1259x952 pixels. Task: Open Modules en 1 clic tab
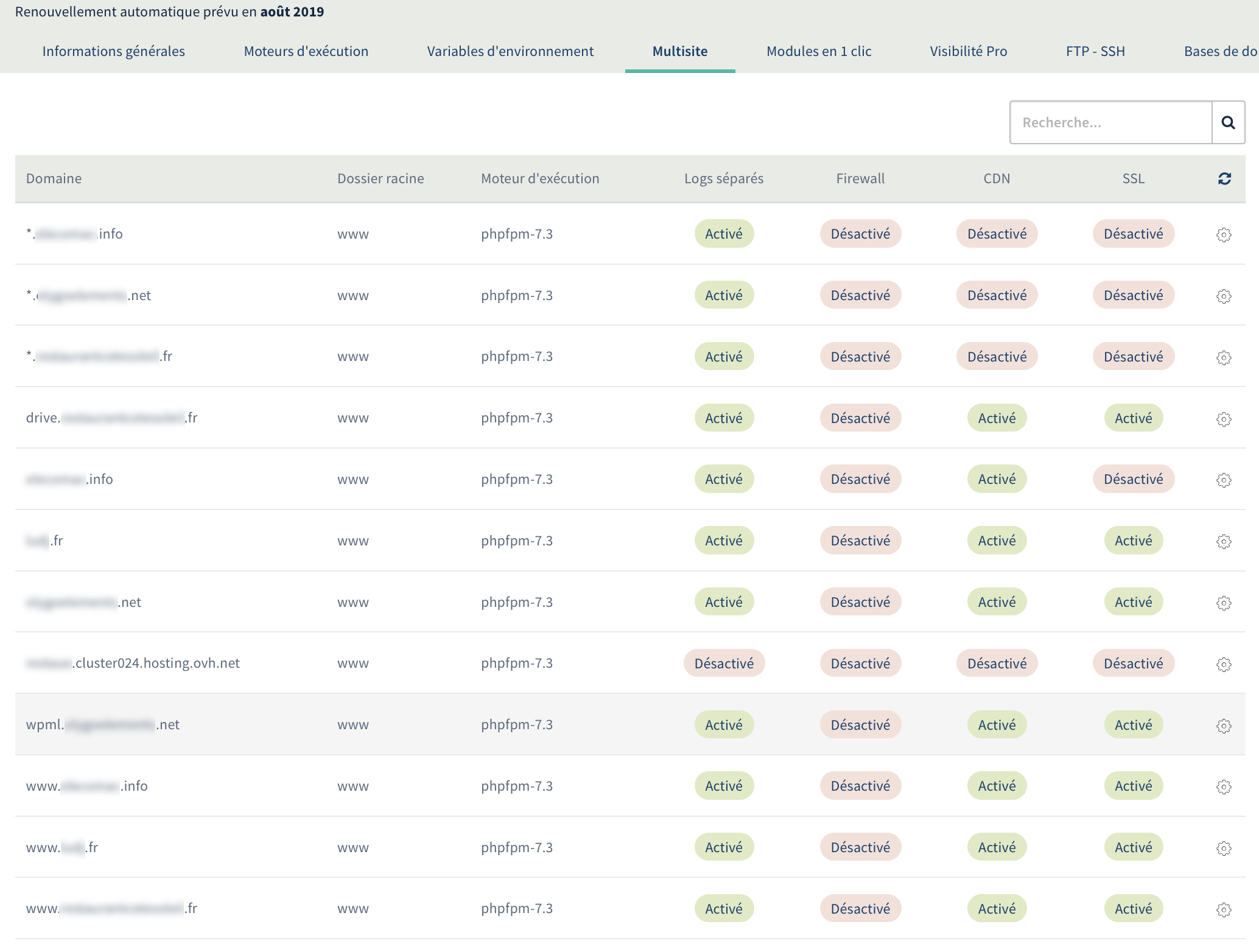click(x=819, y=51)
